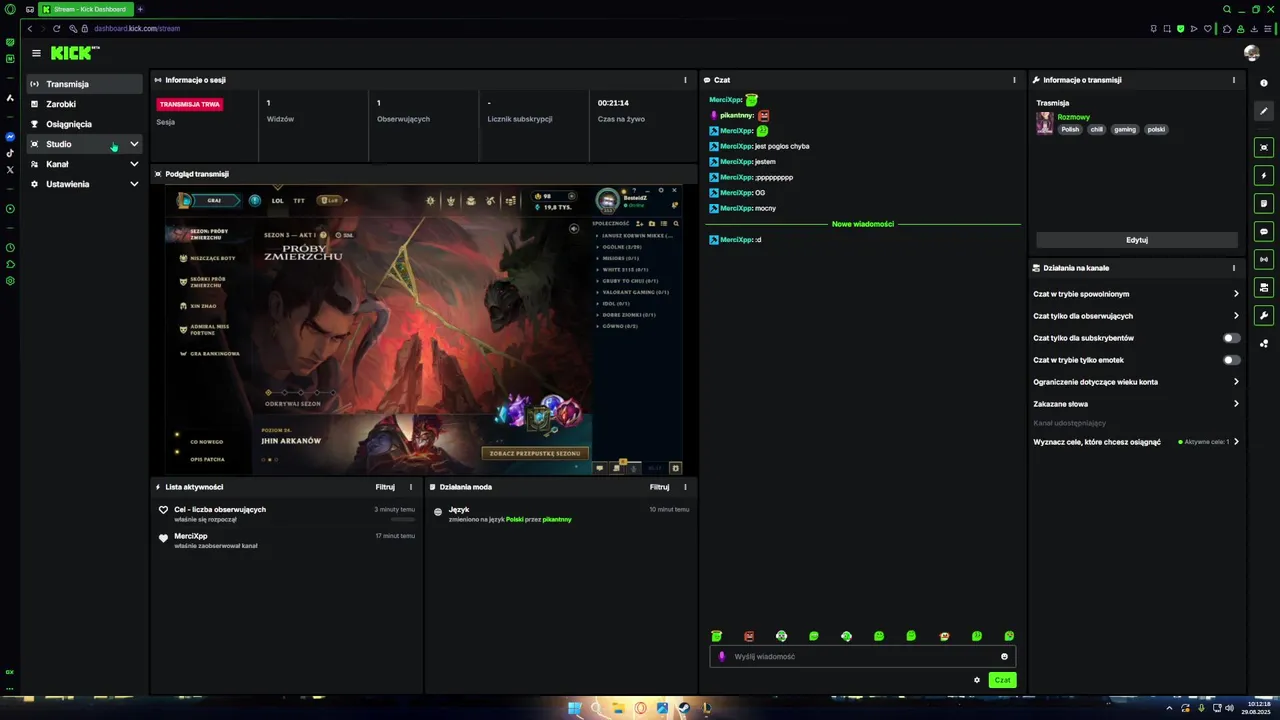Open TikTok in browser sidebar
Image resolution: width=1280 pixels, height=720 pixels.
(10, 153)
